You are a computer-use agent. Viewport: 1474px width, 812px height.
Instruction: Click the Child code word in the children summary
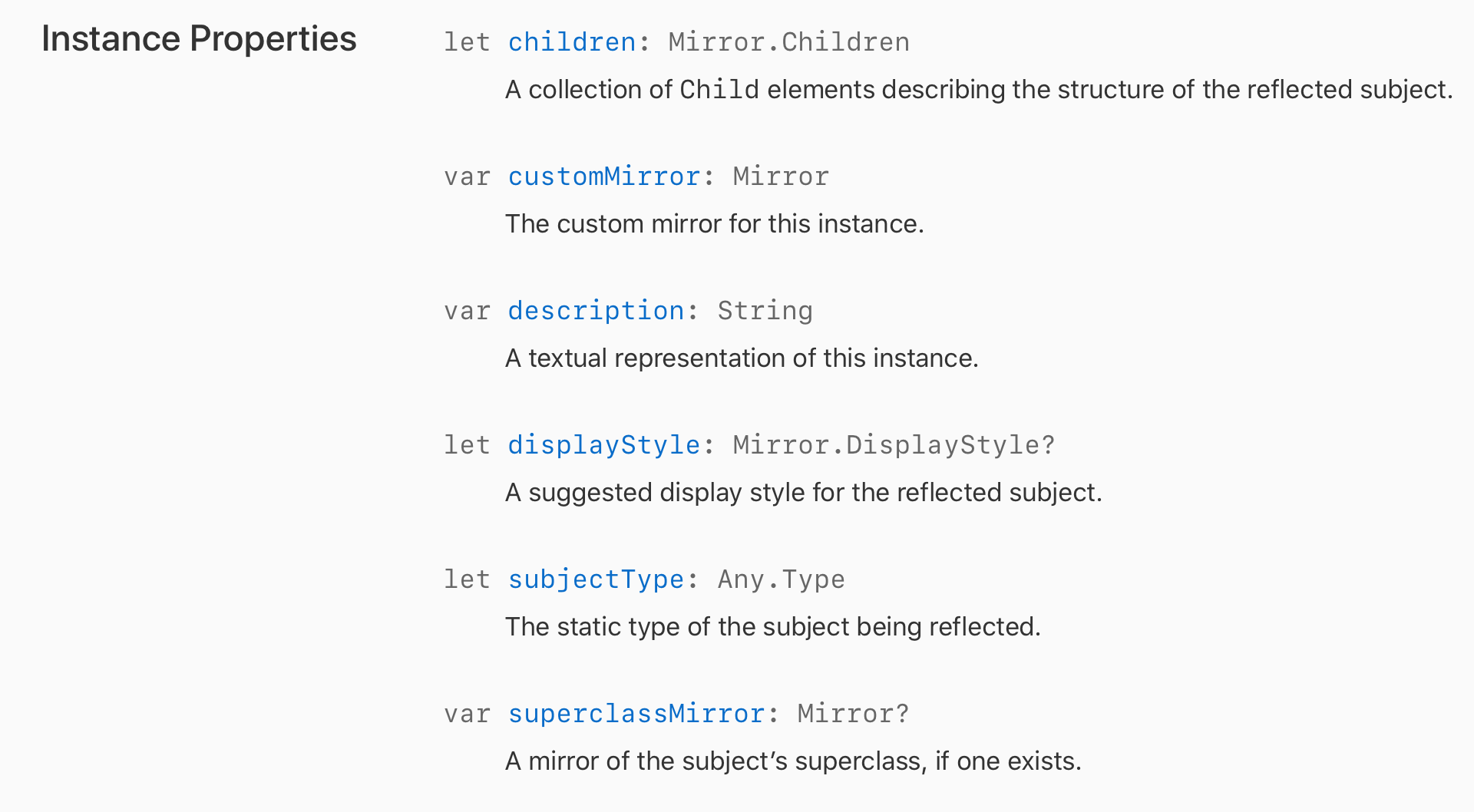click(x=719, y=90)
